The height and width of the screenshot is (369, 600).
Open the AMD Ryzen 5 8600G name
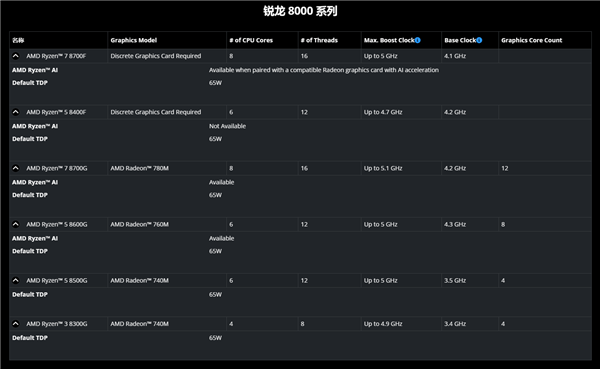(57, 224)
